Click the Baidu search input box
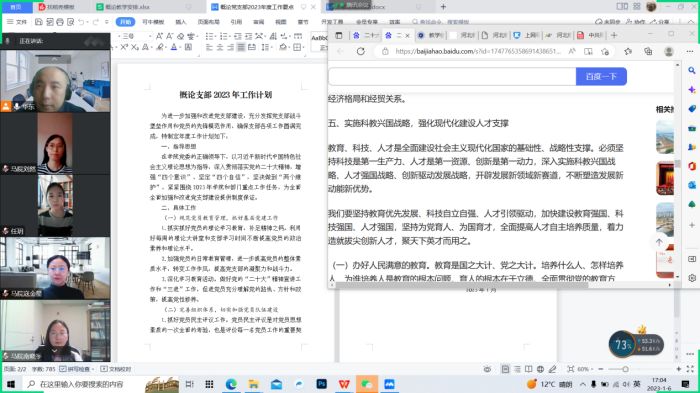Image resolution: width=700 pixels, height=393 pixels. [x=452, y=77]
